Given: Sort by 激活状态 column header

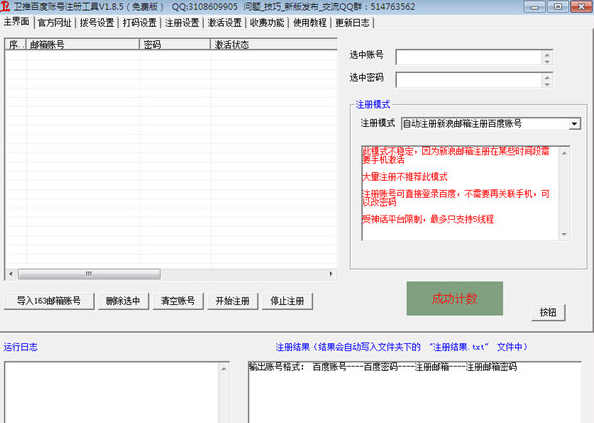Looking at the screenshot, I should (x=274, y=45).
